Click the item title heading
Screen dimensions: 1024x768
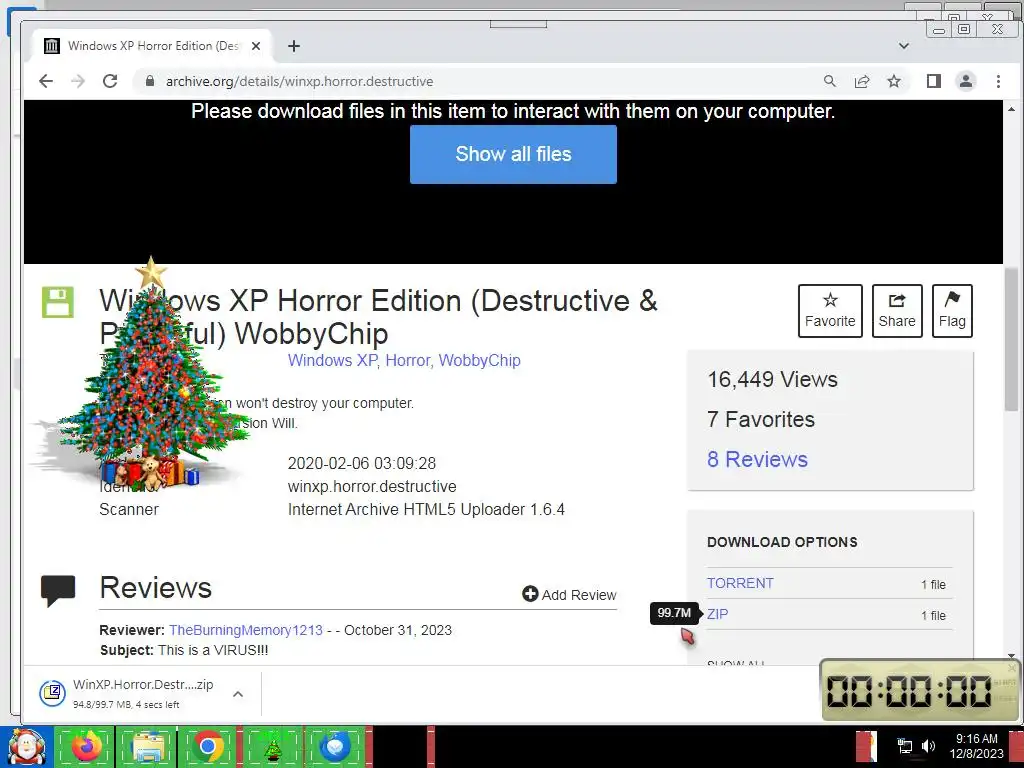pos(379,317)
